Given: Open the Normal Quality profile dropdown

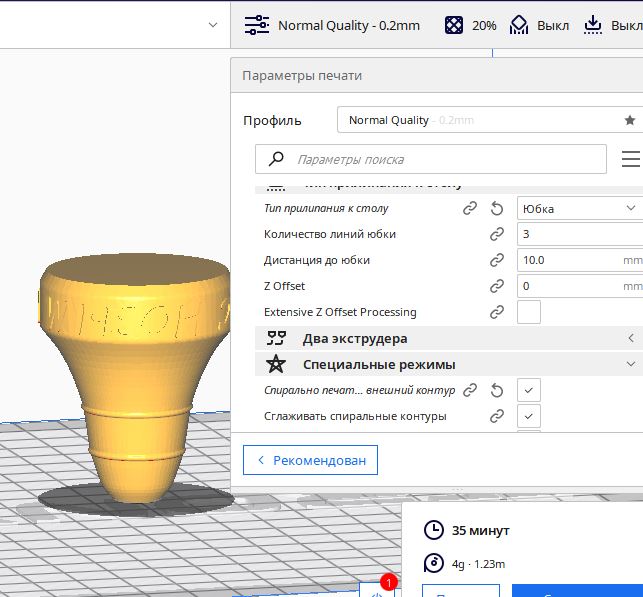Looking at the screenshot, I should pos(490,120).
